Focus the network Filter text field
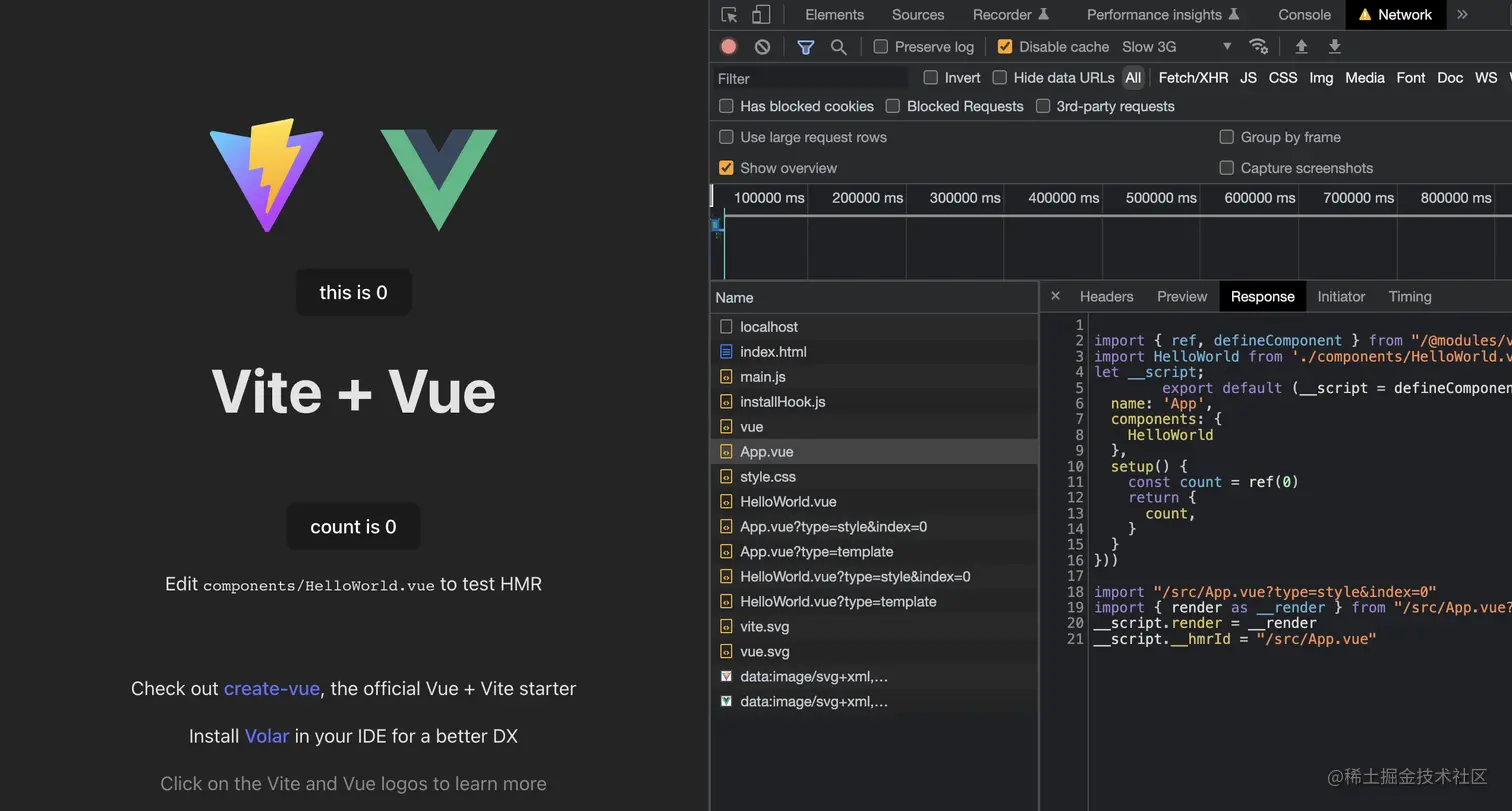 pyautogui.click(x=811, y=78)
